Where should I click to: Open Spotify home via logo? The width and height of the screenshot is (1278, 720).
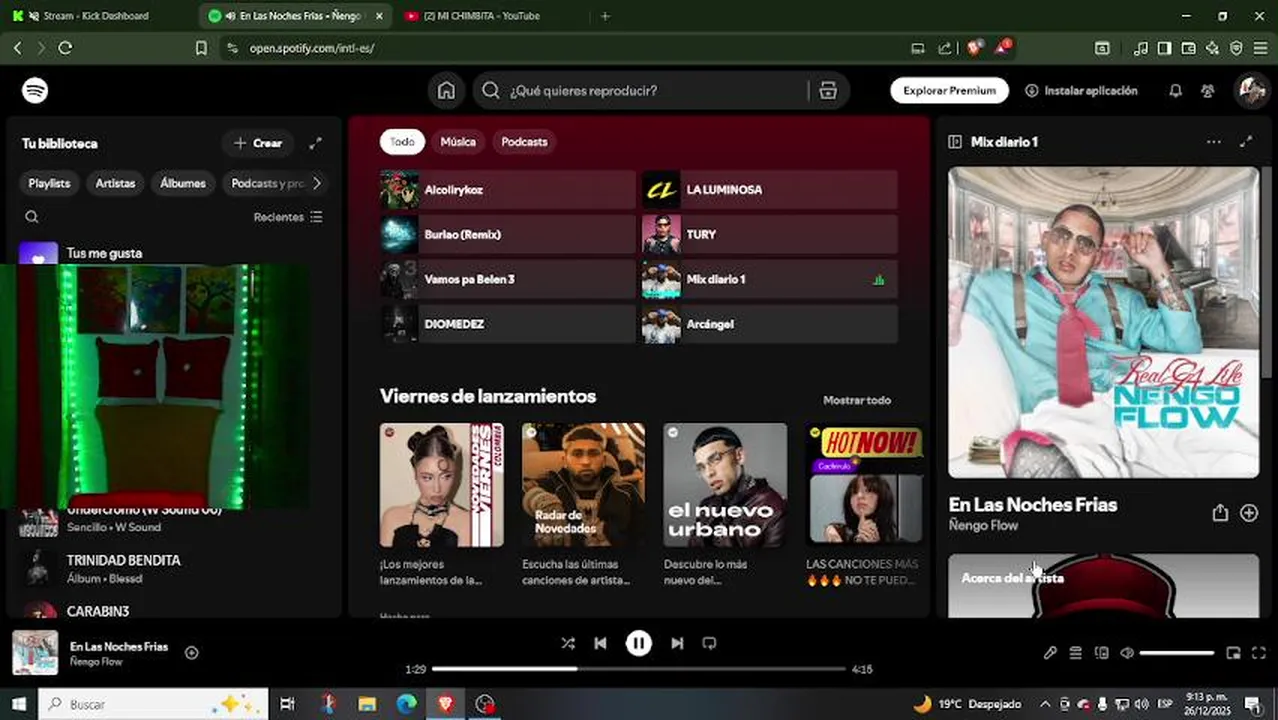(35, 91)
